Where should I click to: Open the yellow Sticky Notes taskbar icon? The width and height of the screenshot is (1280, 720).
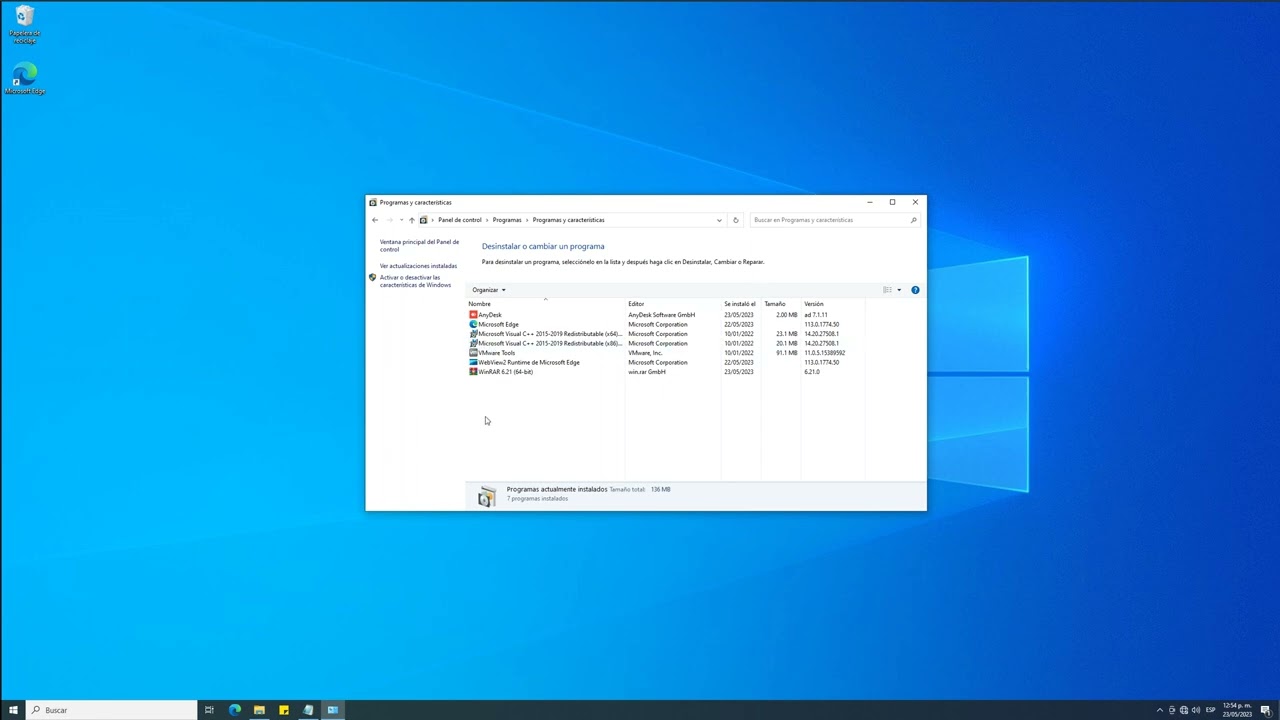tap(284, 710)
